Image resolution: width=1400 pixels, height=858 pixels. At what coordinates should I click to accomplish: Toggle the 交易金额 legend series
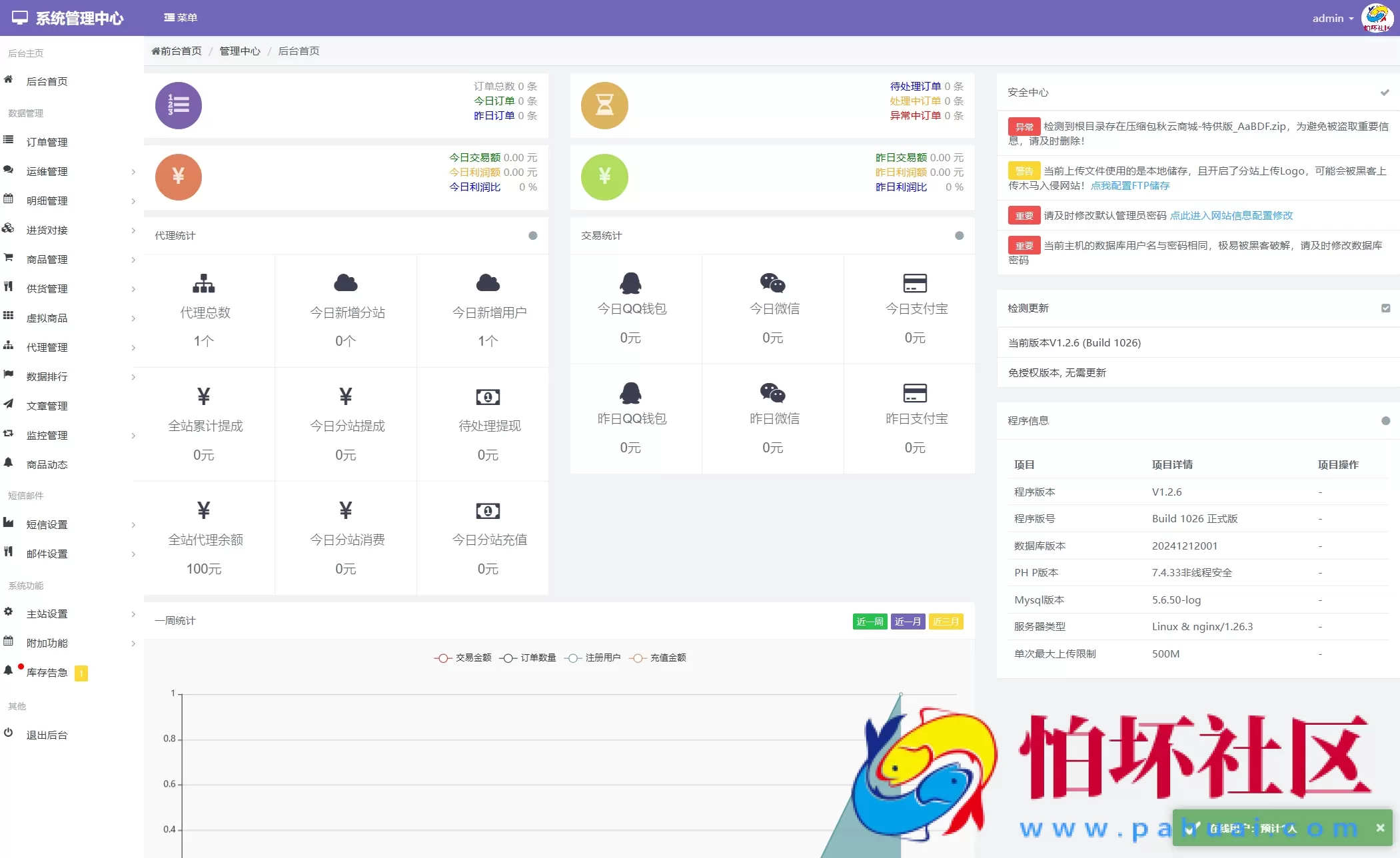[x=463, y=657]
